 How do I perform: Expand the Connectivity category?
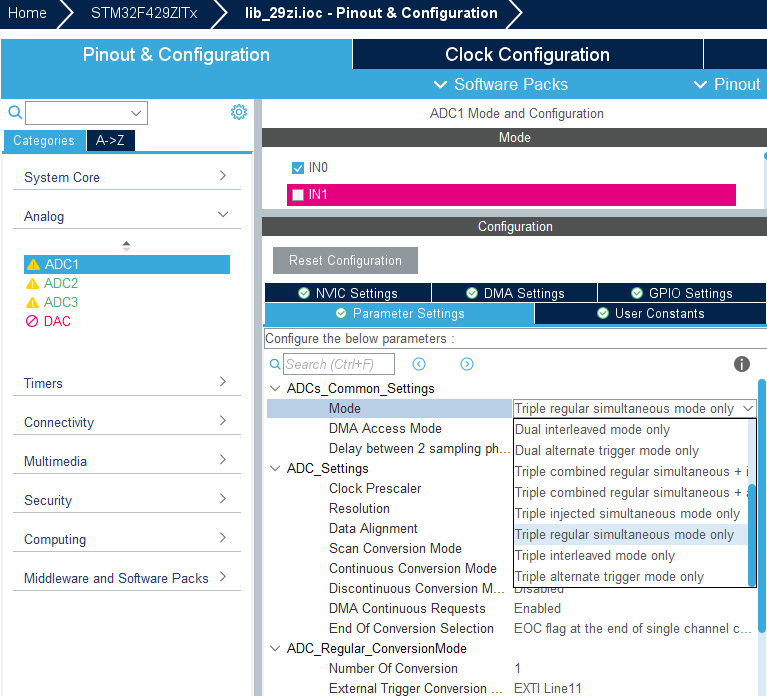(223, 421)
